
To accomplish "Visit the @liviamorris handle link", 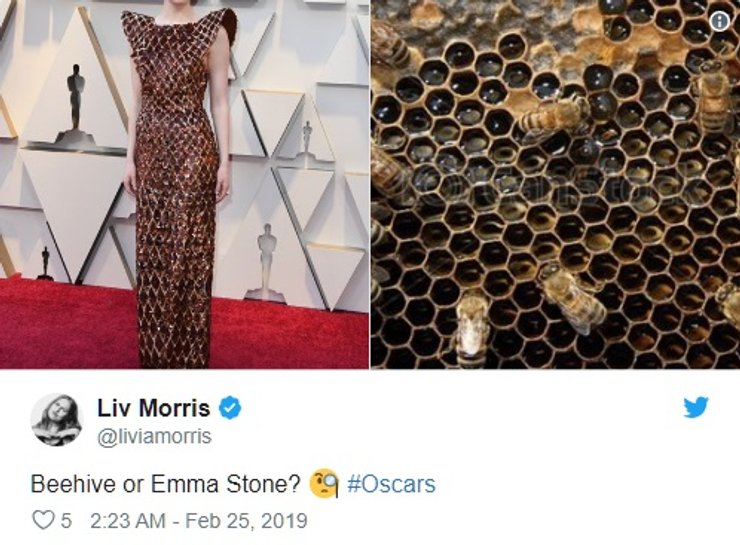I will point(154,436).
